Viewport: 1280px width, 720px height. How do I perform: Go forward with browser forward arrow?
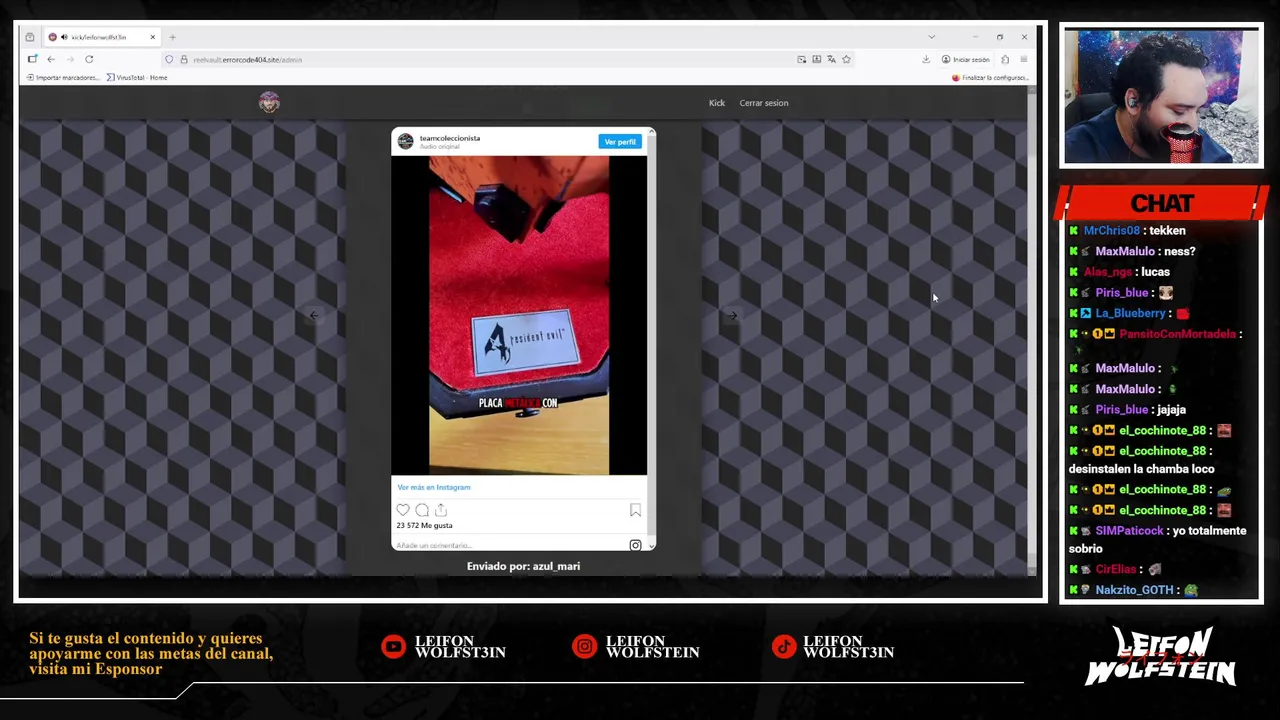coord(70,59)
